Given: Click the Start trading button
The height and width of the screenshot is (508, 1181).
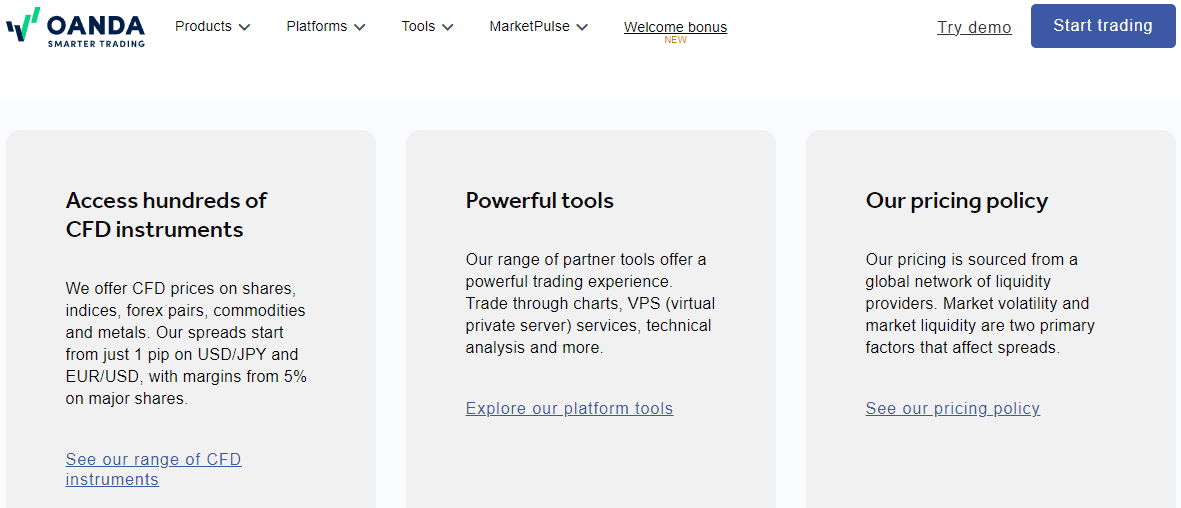Looking at the screenshot, I should point(1103,26).
